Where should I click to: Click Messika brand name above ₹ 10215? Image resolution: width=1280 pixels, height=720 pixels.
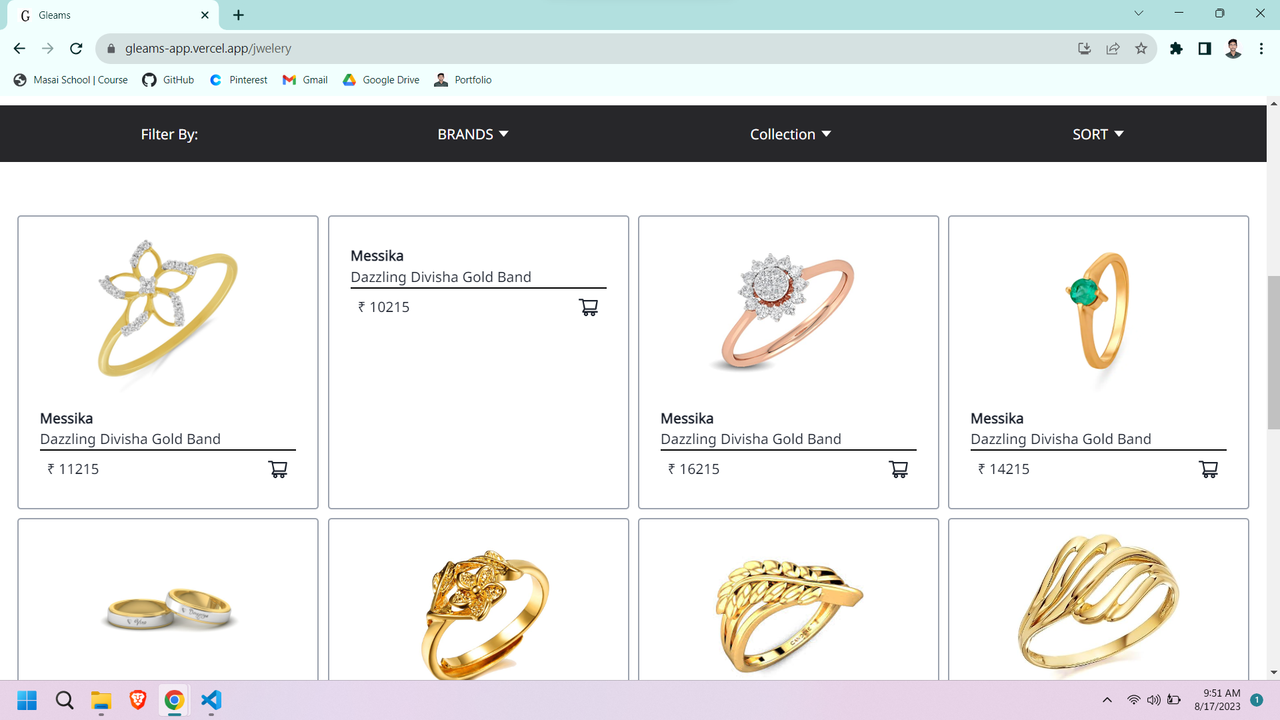377,256
